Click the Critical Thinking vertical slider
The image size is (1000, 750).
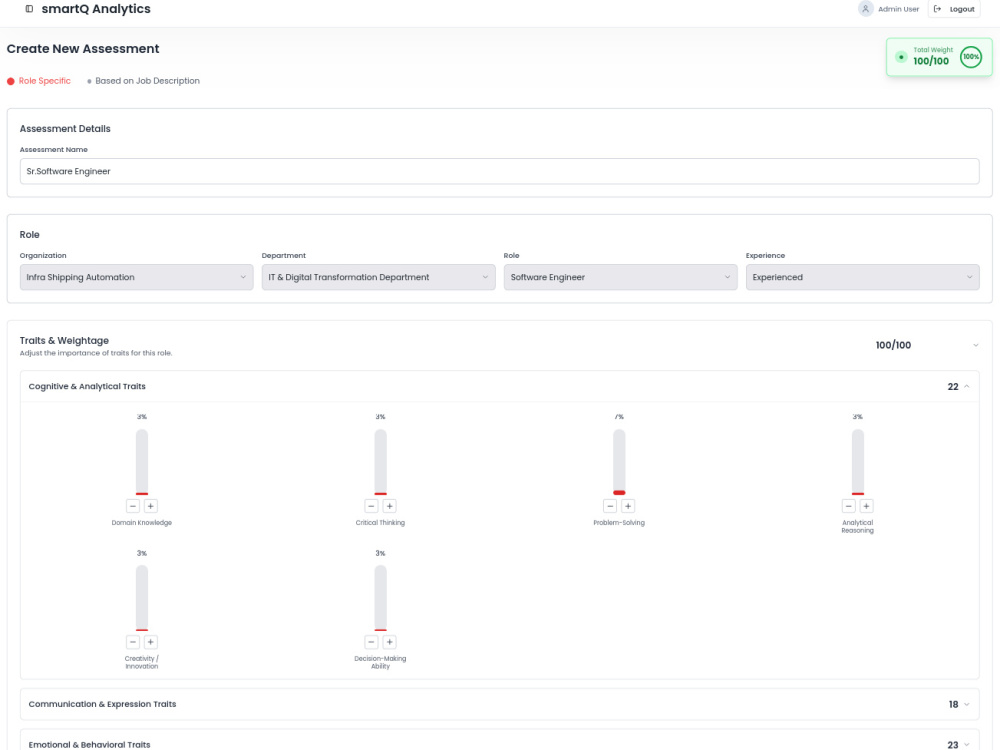click(x=380, y=462)
